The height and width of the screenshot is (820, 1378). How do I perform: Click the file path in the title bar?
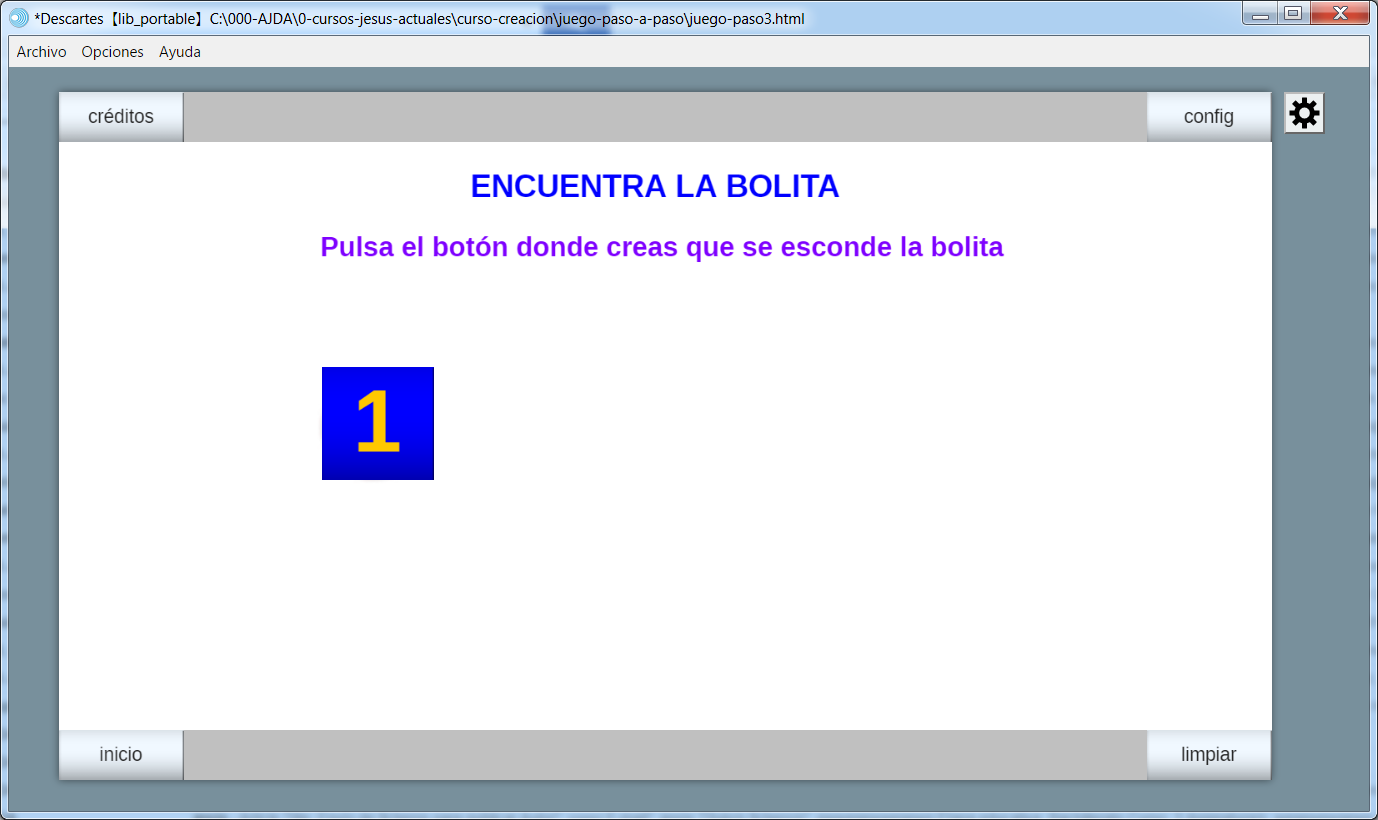(506, 19)
